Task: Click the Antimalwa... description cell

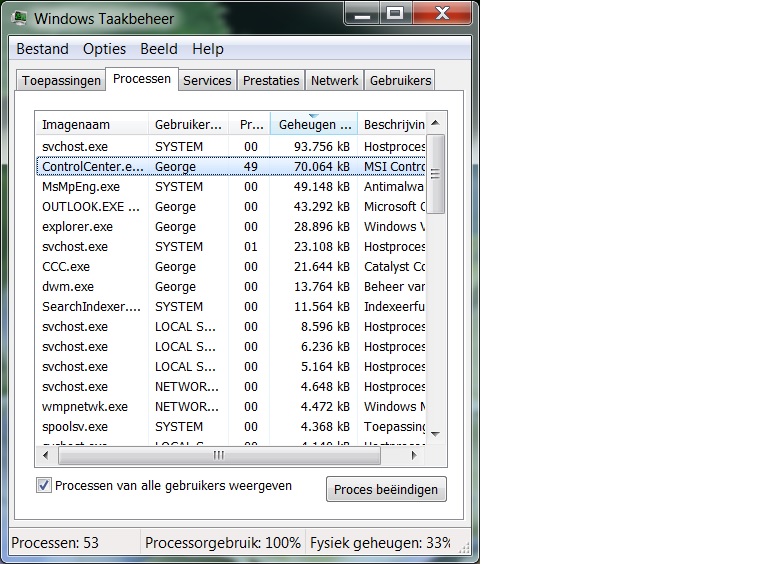Action: [394, 187]
